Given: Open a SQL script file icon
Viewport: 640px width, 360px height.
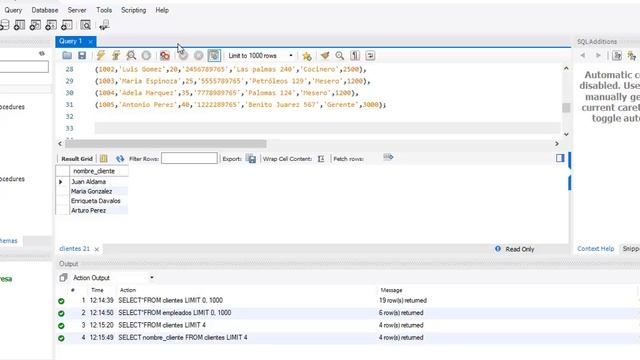Looking at the screenshot, I should tap(67, 56).
